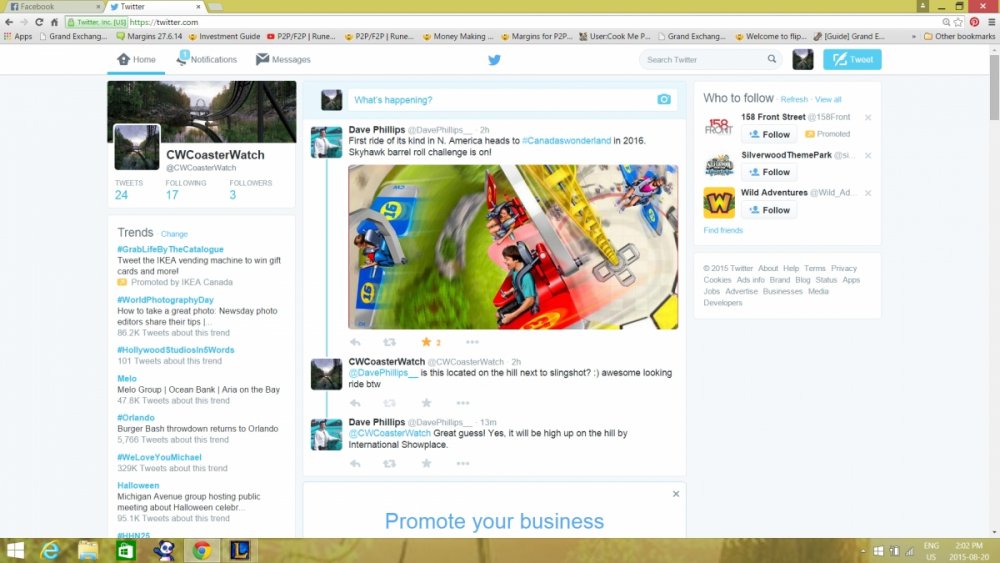
Task: Reply to CWCoasterWatch's slingshot tweet
Action: coord(355,403)
